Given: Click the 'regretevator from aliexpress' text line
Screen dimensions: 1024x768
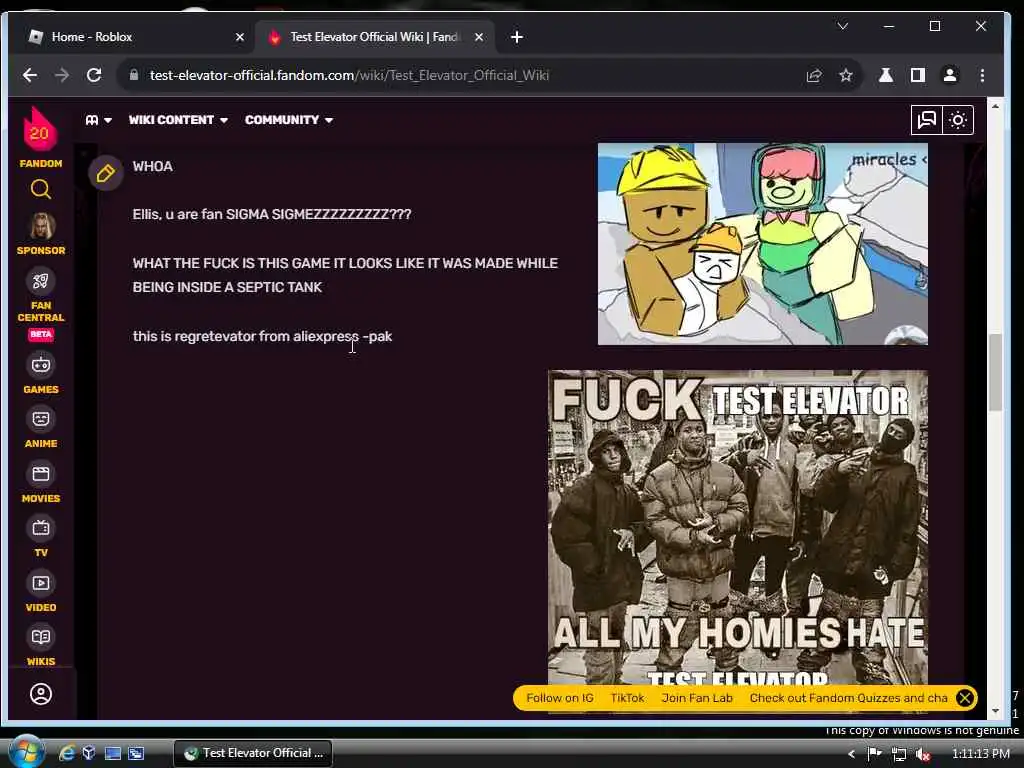Looking at the screenshot, I should pyautogui.click(x=263, y=336).
